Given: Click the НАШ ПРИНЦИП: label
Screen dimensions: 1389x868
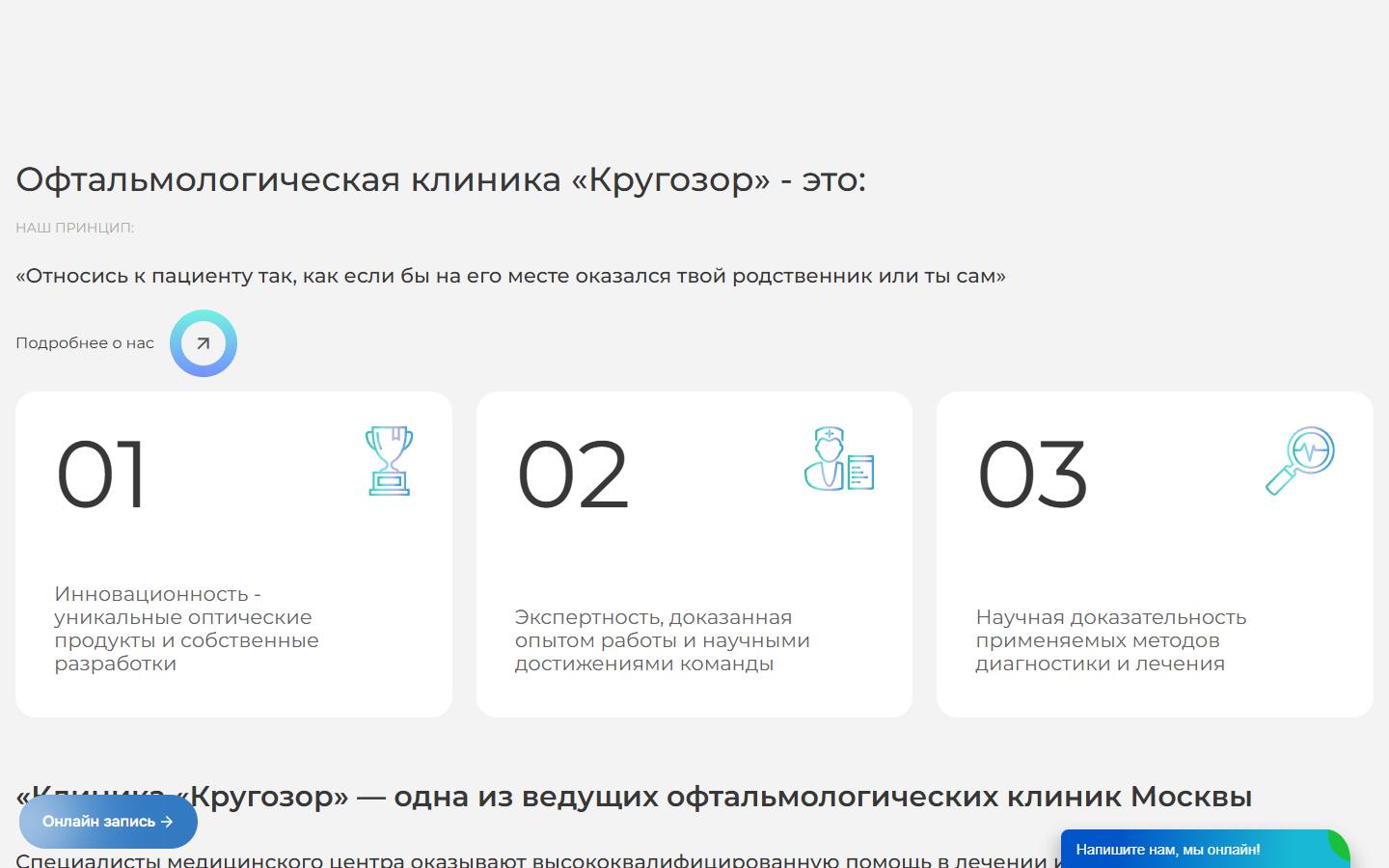Looking at the screenshot, I should click(75, 228).
